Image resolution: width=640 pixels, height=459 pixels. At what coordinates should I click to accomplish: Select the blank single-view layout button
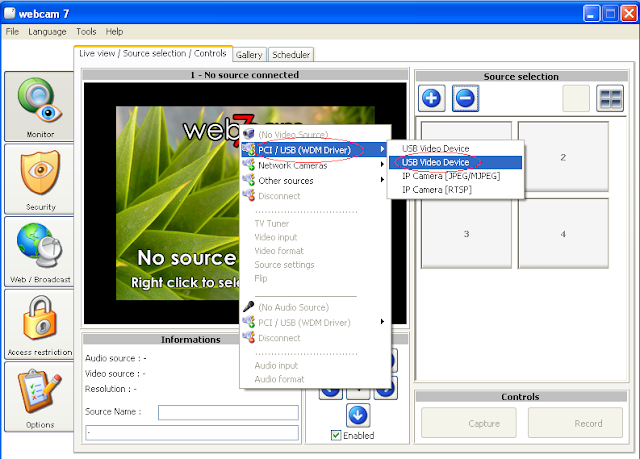pos(576,98)
